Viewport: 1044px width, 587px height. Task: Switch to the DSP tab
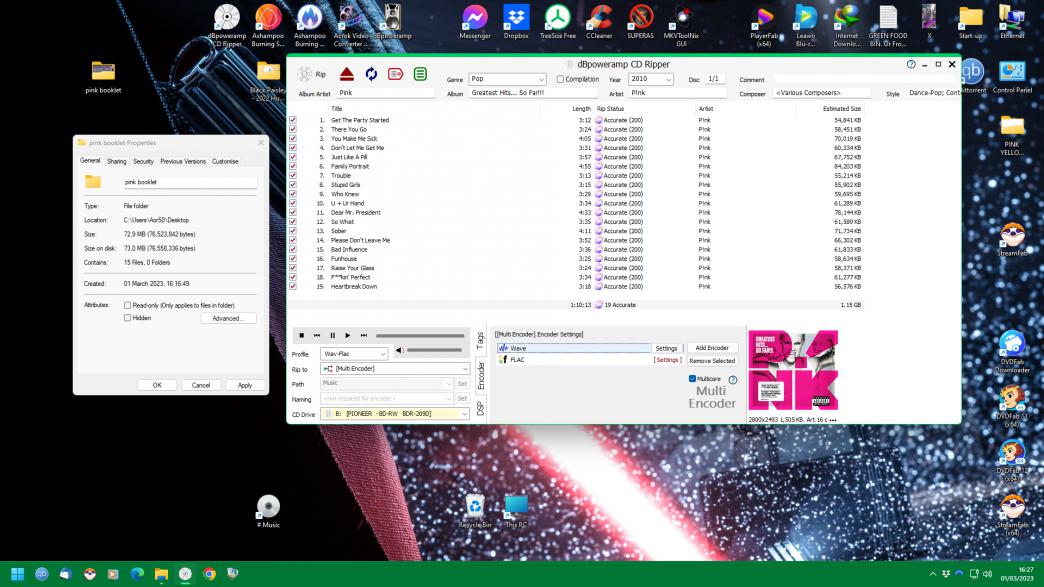click(480, 408)
